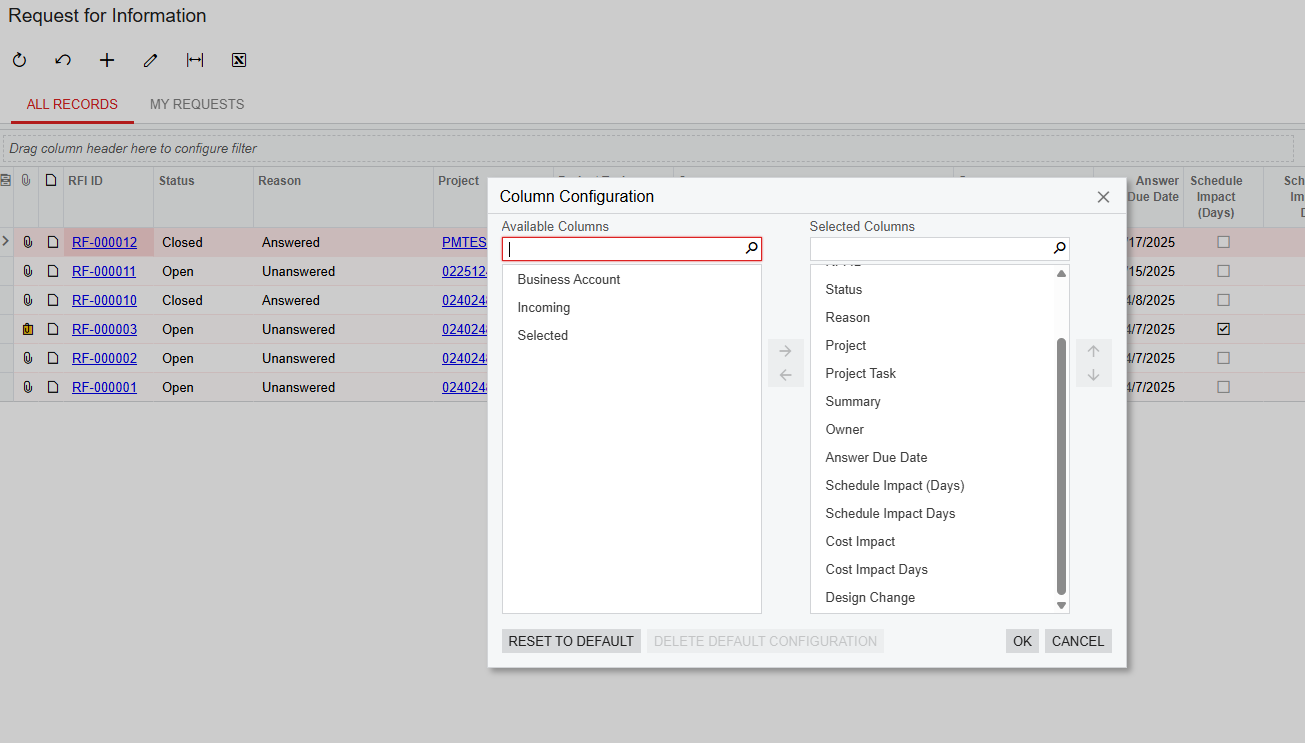Click the Refresh toolbar icon
The height and width of the screenshot is (743, 1305).
tap(19, 60)
